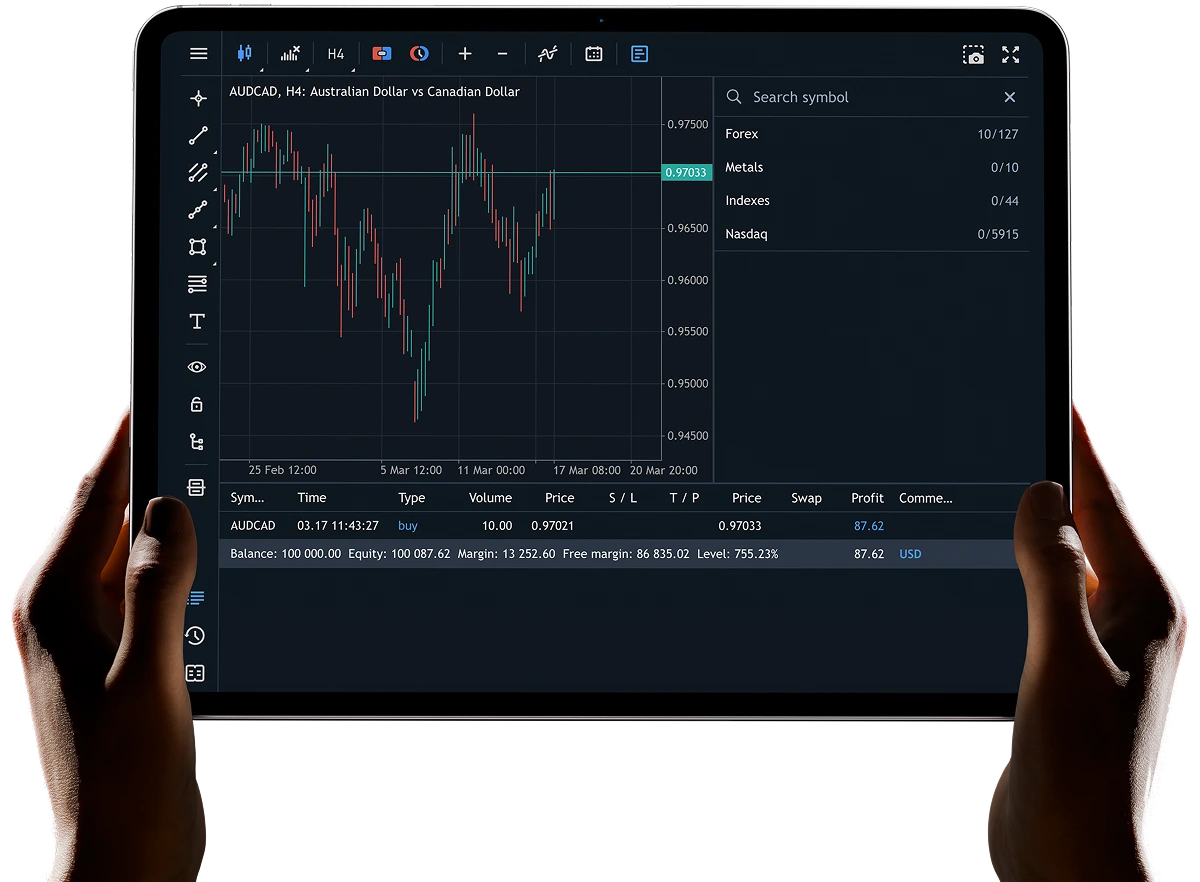Image resolution: width=1200 pixels, height=882 pixels.
Task: Close the symbol search panel
Action: [1010, 97]
